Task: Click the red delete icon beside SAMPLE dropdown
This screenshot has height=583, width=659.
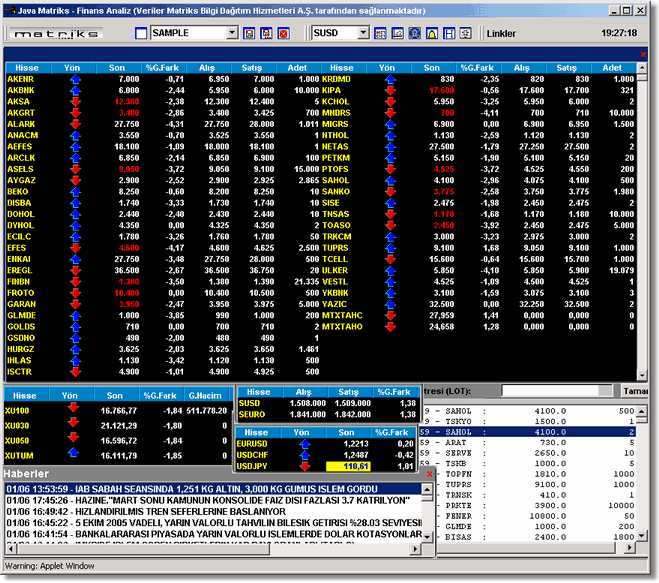Action: click(x=283, y=33)
